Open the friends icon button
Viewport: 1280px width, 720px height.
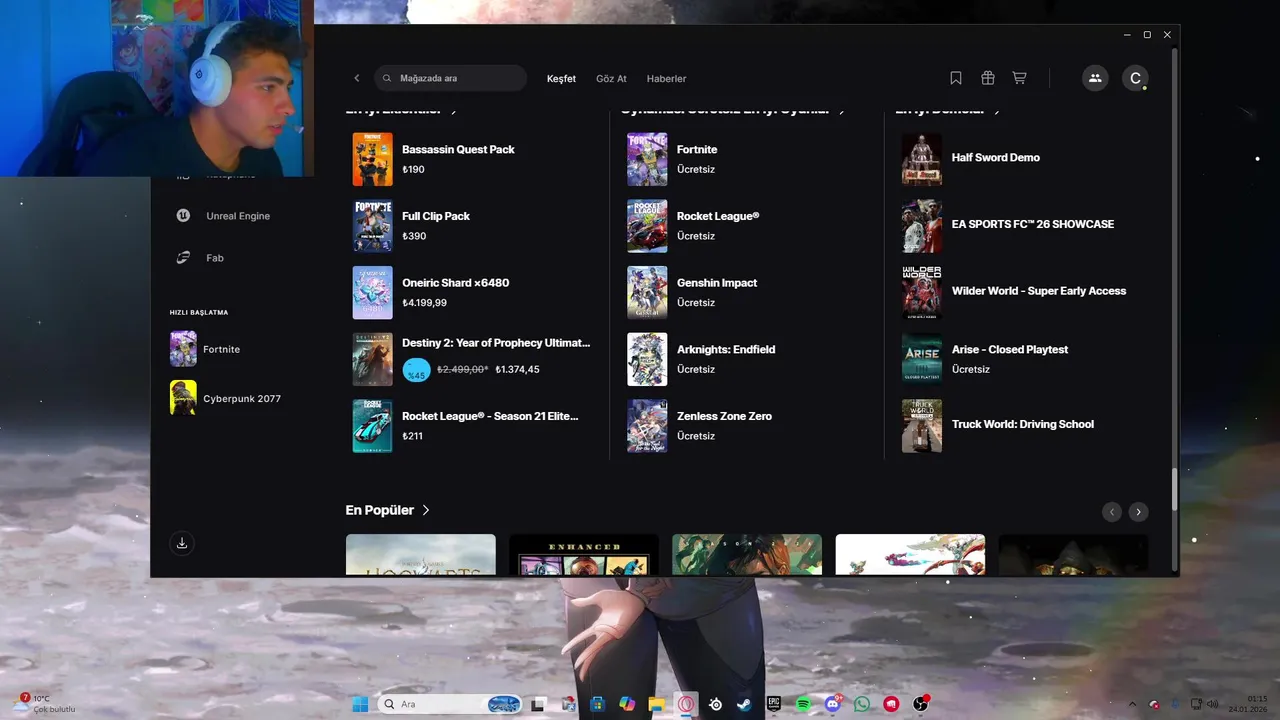tap(1095, 78)
